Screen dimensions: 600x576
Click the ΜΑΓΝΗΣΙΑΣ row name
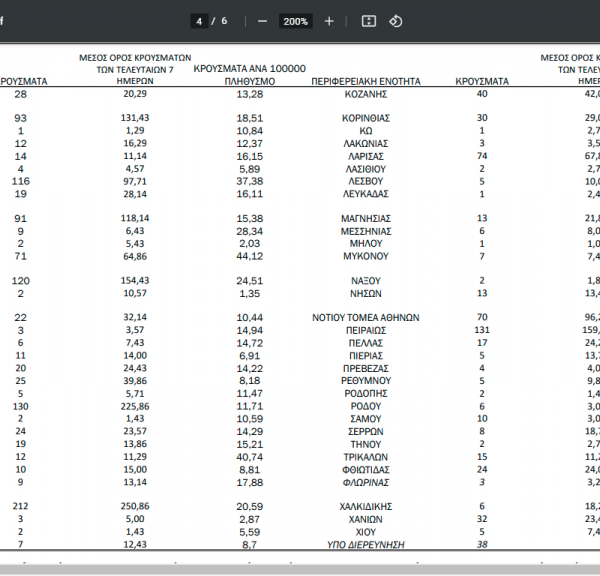[366, 219]
